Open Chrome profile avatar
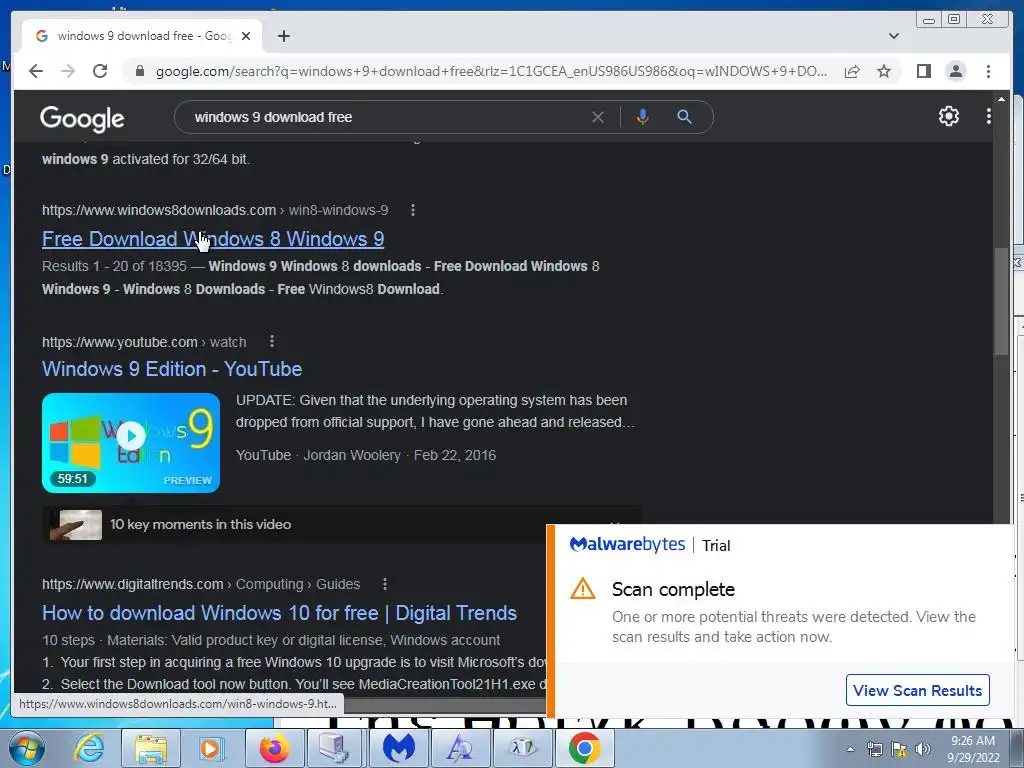 [955, 71]
